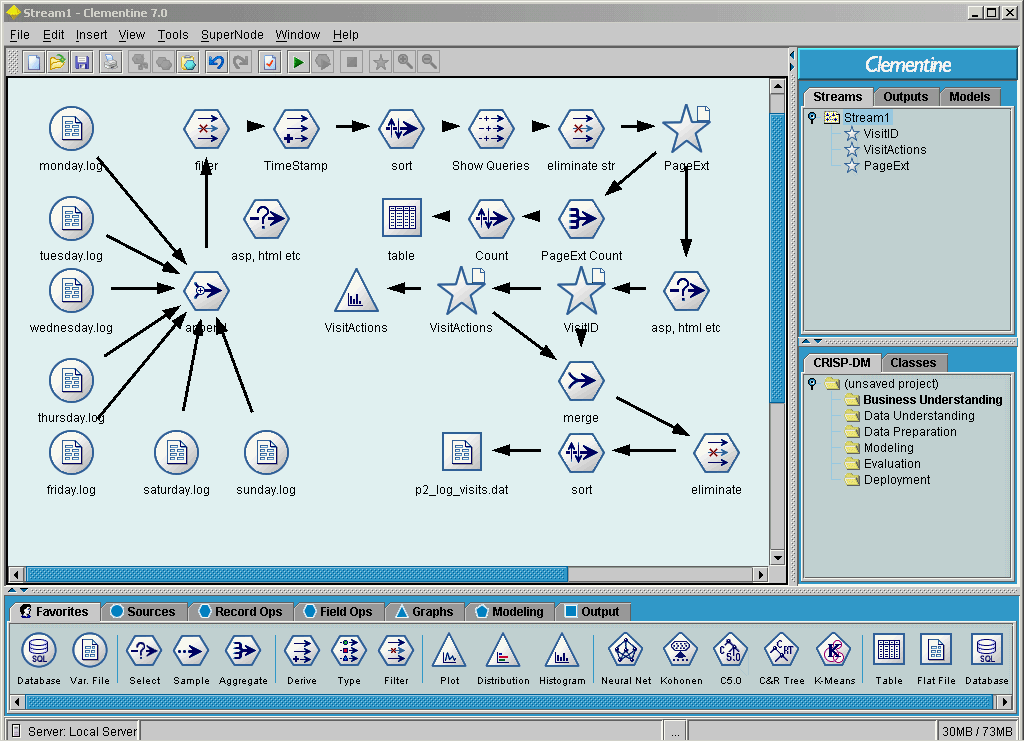The image size is (1024, 741).
Task: Click the Count sort node
Action: tap(491, 219)
